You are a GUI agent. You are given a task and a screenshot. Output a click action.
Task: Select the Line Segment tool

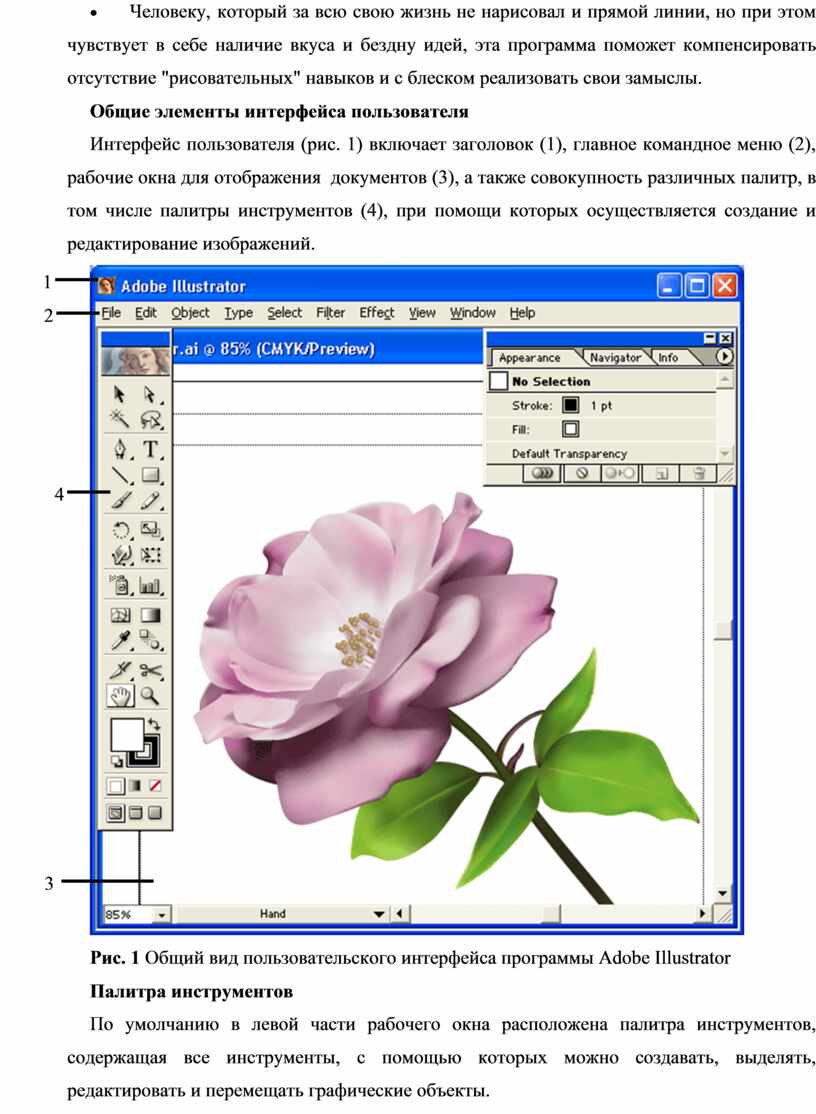121,475
